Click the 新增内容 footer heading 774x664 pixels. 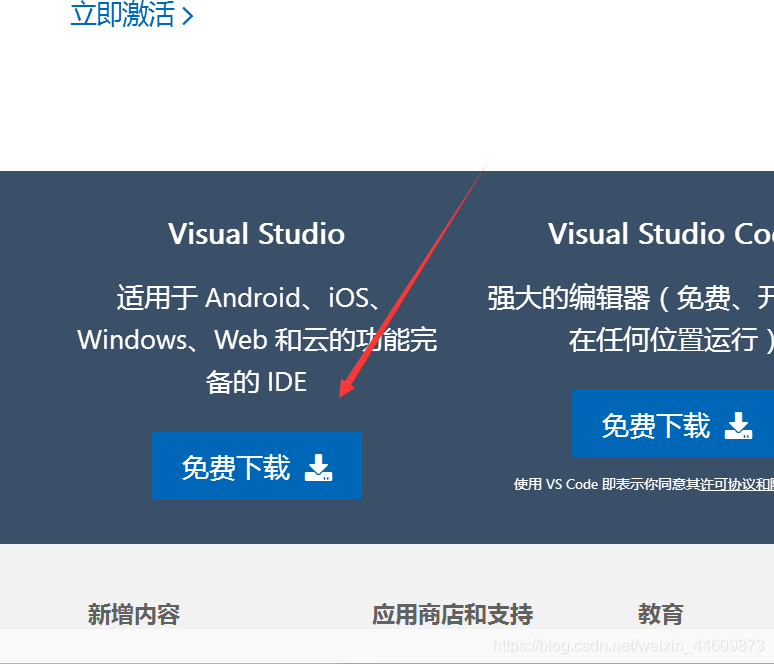click(x=134, y=614)
